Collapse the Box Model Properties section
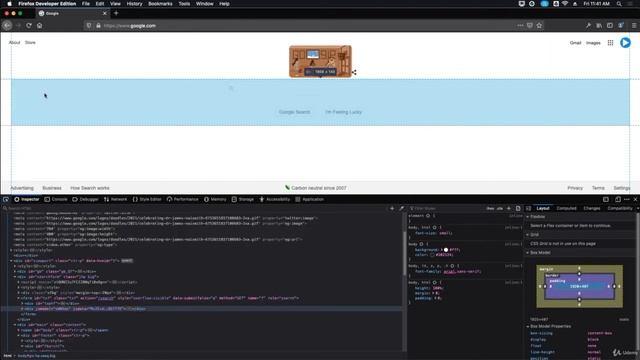The width and height of the screenshot is (640, 360). pyautogui.click(x=528, y=327)
